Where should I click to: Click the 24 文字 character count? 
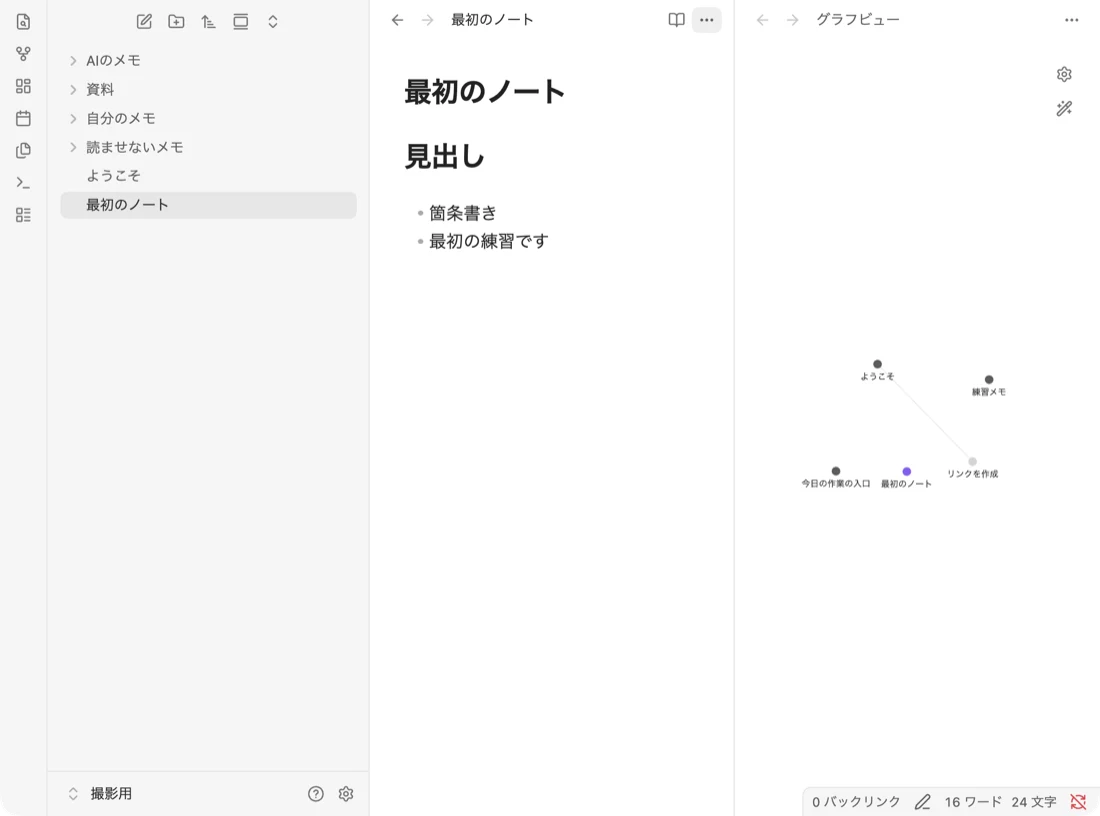pos(1033,801)
